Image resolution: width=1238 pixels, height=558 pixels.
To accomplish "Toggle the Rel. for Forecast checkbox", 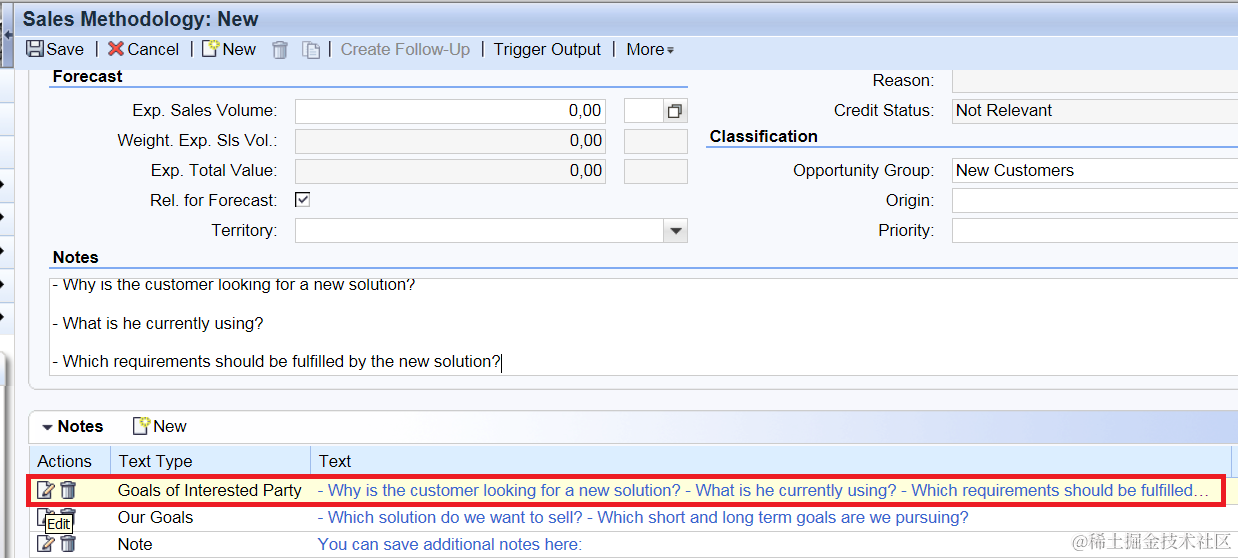I will (x=302, y=200).
